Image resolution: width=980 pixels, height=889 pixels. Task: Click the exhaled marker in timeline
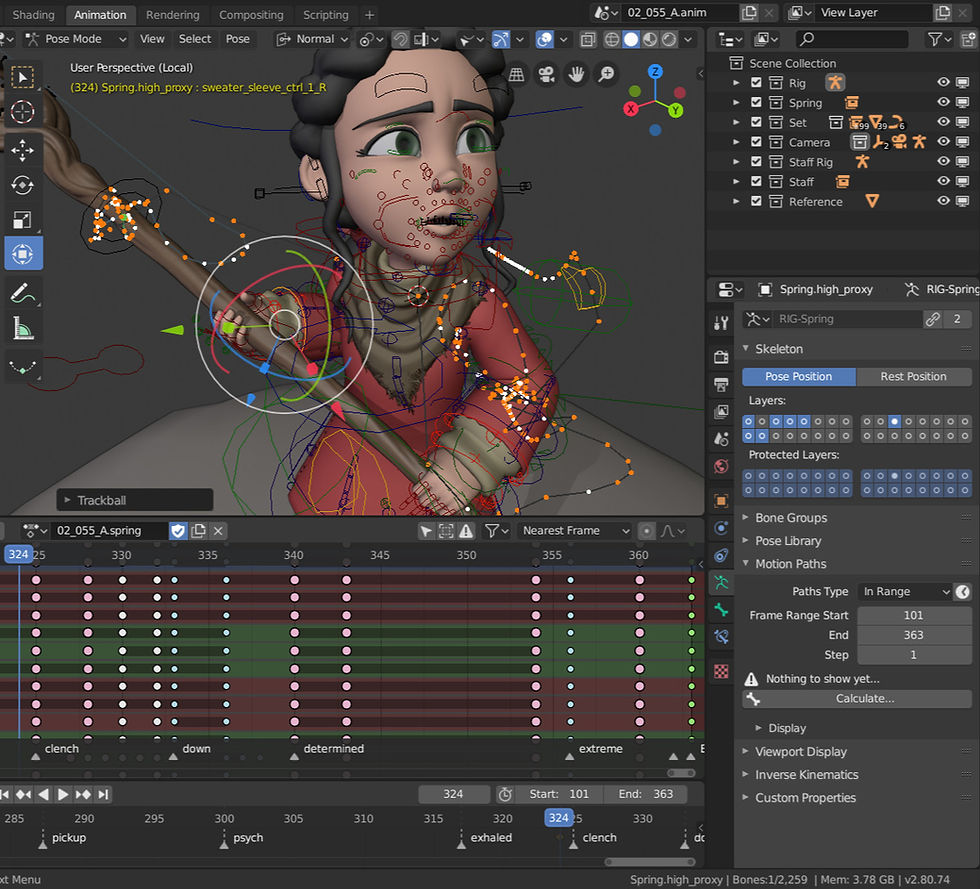(461, 844)
